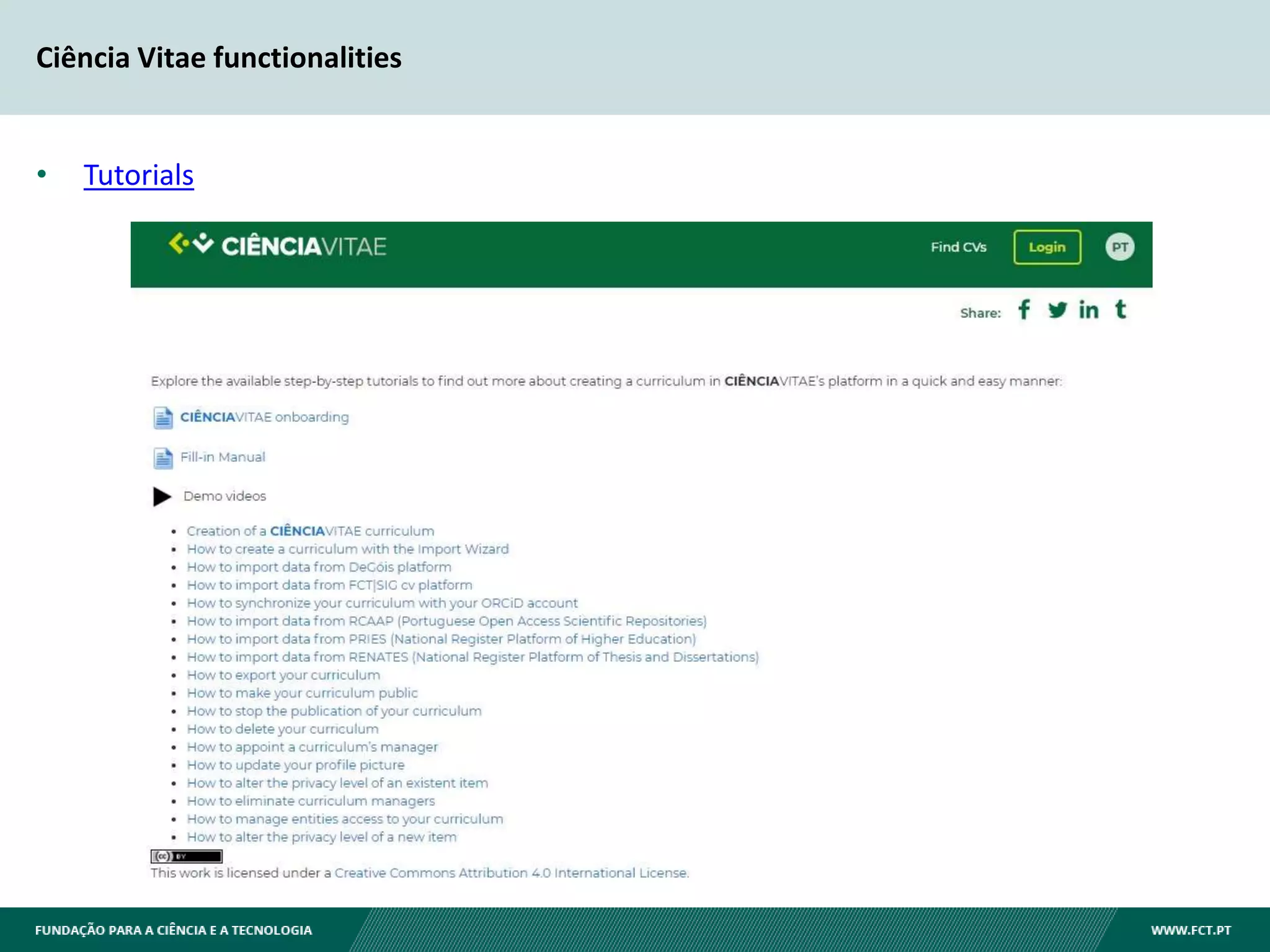Click WWW.FCT.PT in the footer
This screenshot has height=952, width=1270.
click(x=1191, y=930)
